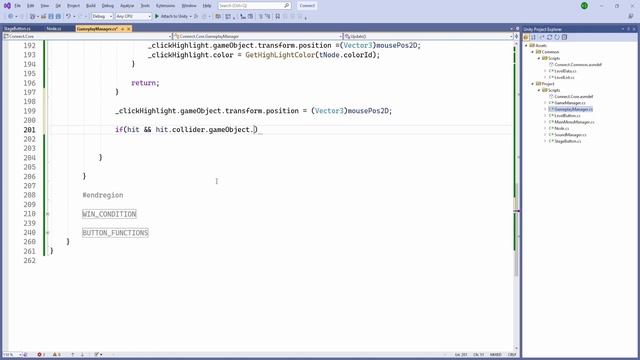Click the first toolbar icon in Unity Project Explorer
Image resolution: width=640 pixels, height=360 pixels.
pyautogui.click(x=526, y=37)
